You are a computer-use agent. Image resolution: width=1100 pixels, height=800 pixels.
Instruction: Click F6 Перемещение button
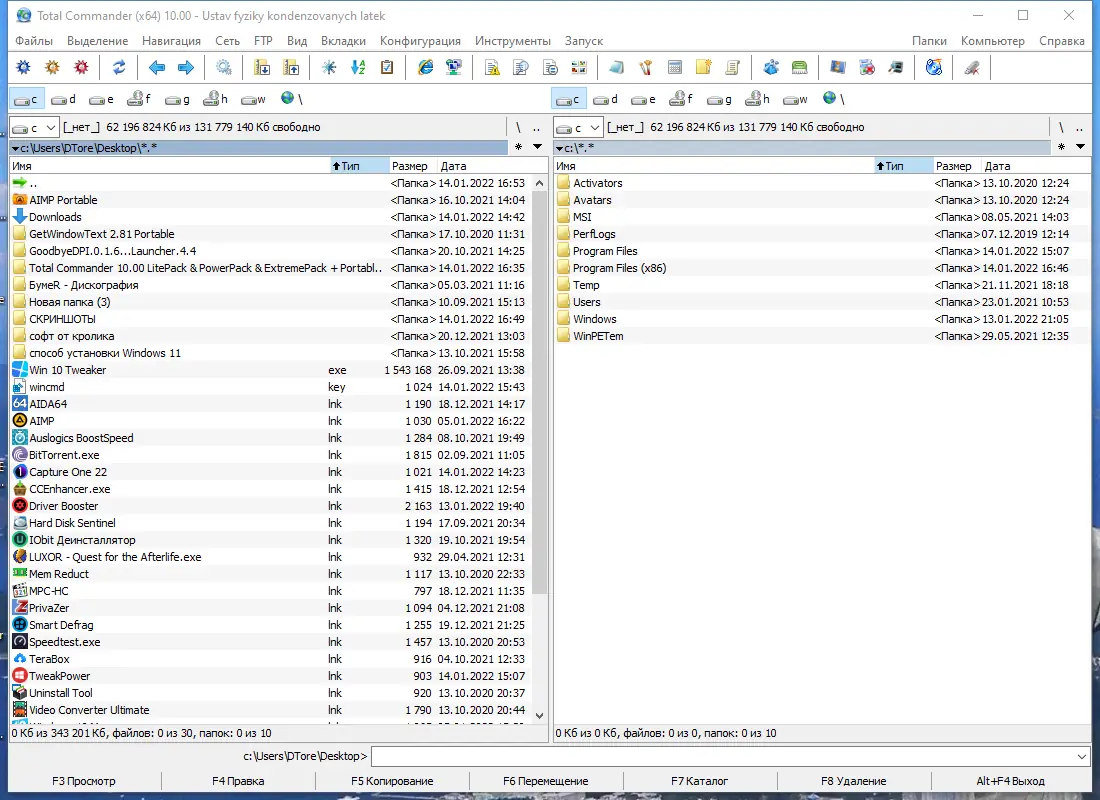(x=546, y=781)
